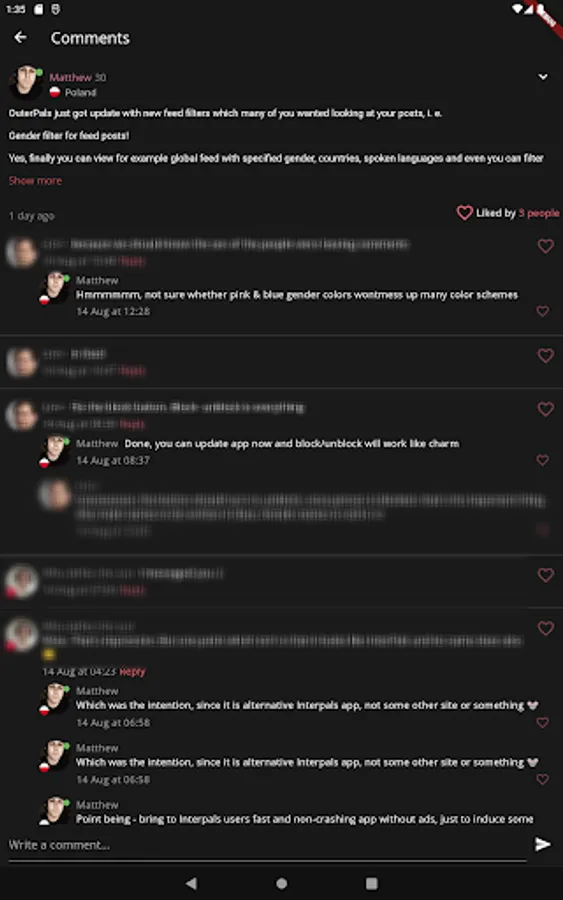
Task: Like the first 'Which was the intention' reply
Action: [542, 723]
